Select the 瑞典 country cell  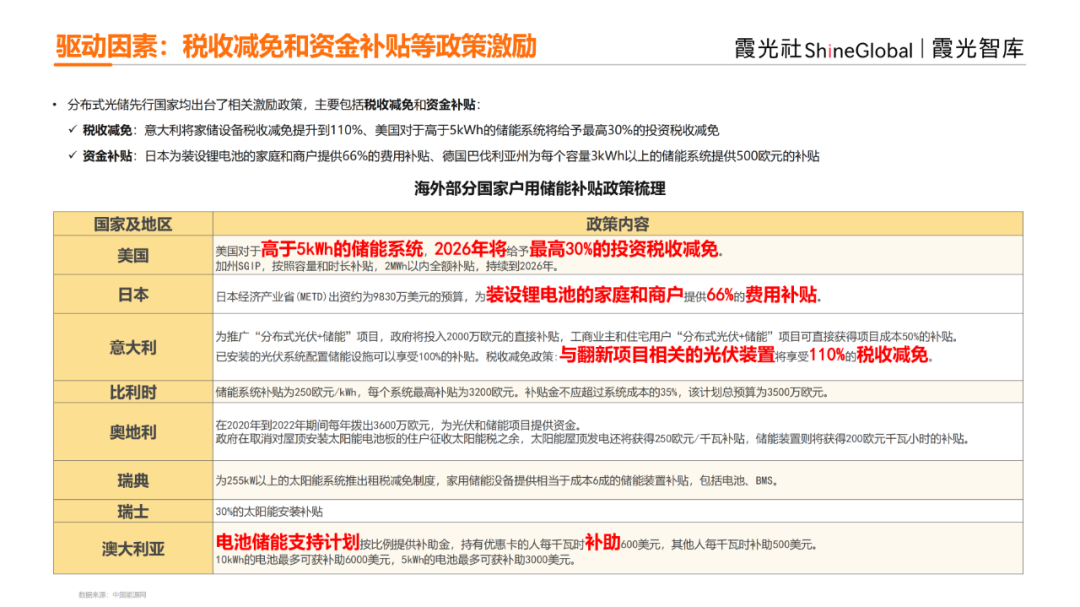point(133,480)
